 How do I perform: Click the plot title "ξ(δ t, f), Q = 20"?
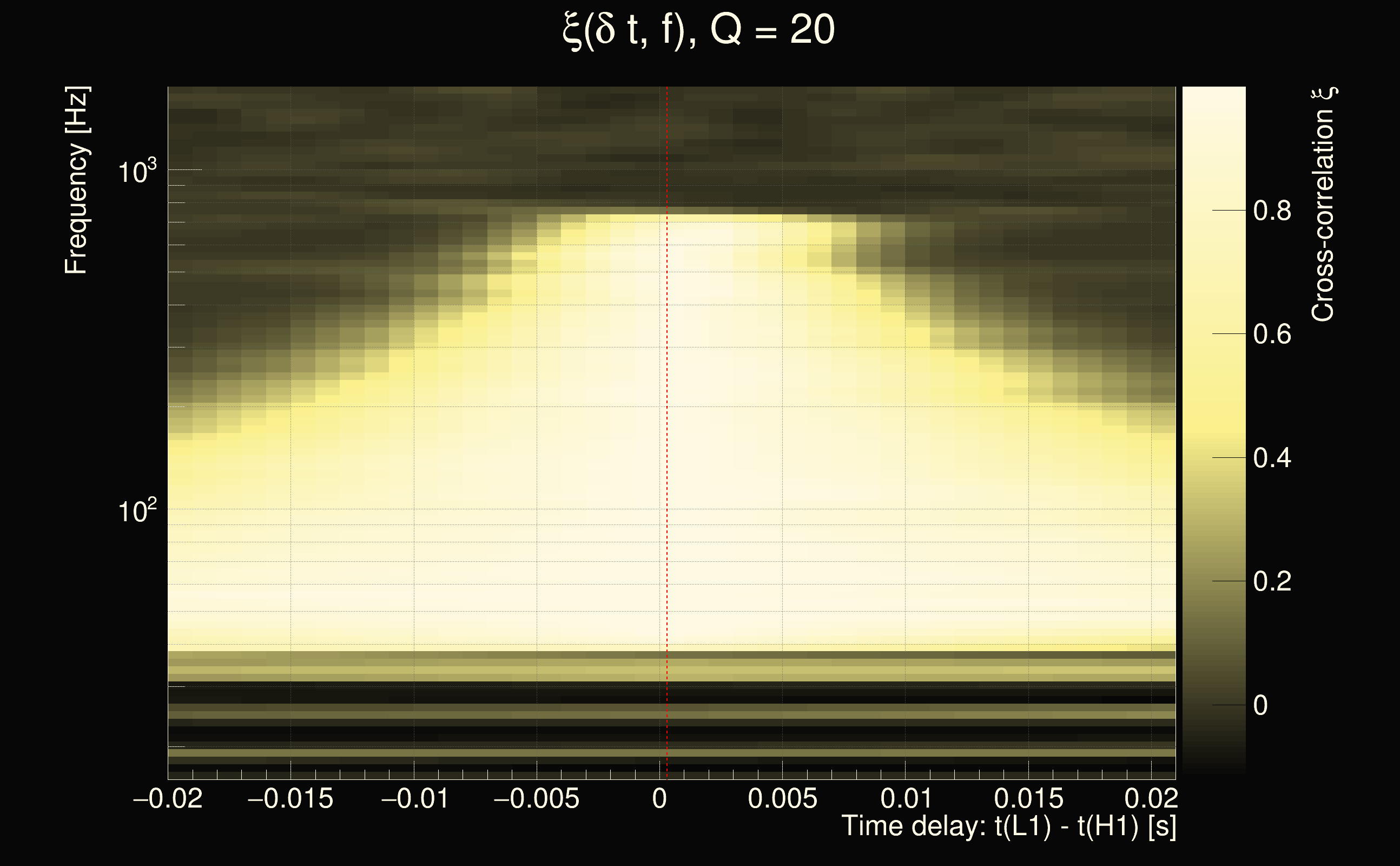[699, 30]
